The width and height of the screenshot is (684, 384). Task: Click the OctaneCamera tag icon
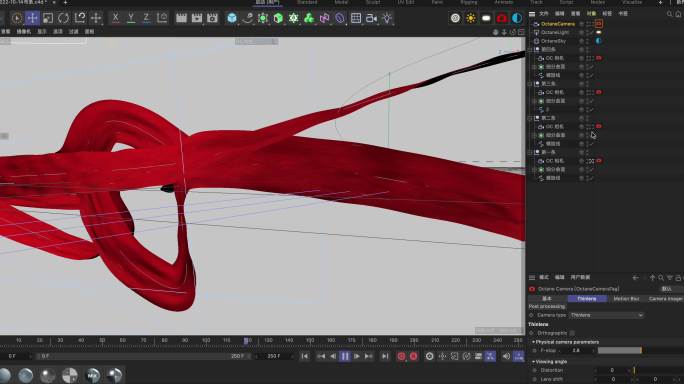(599, 24)
